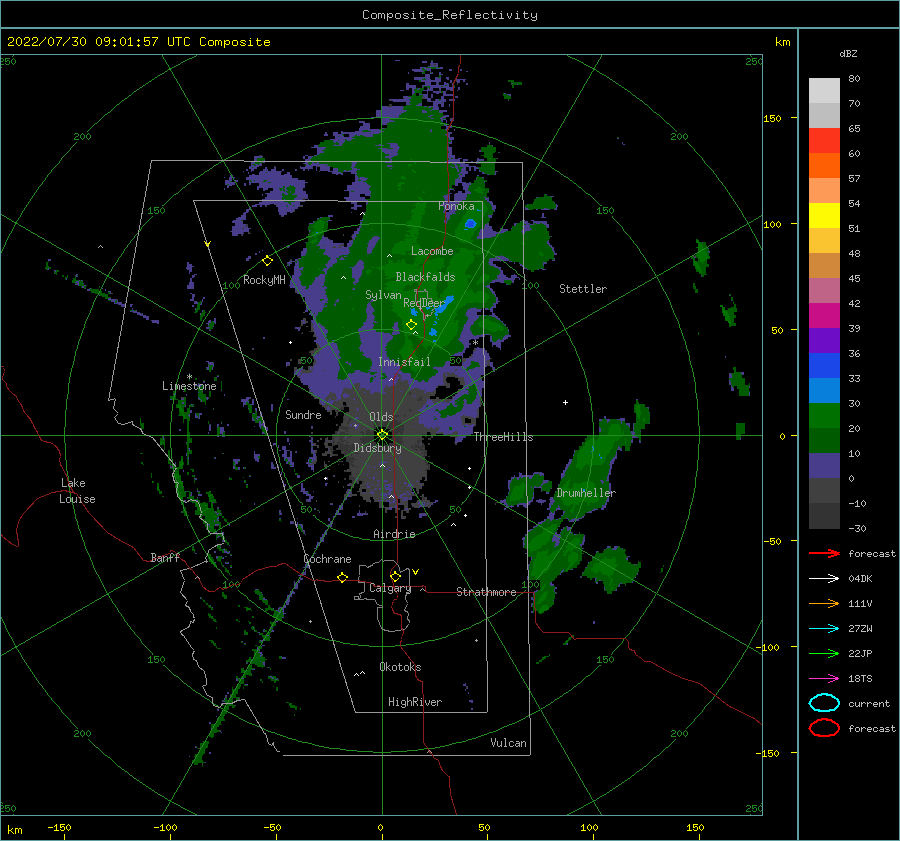Pick the purple swatch below 39 dBZ
This screenshot has width=900, height=841.
click(x=824, y=341)
